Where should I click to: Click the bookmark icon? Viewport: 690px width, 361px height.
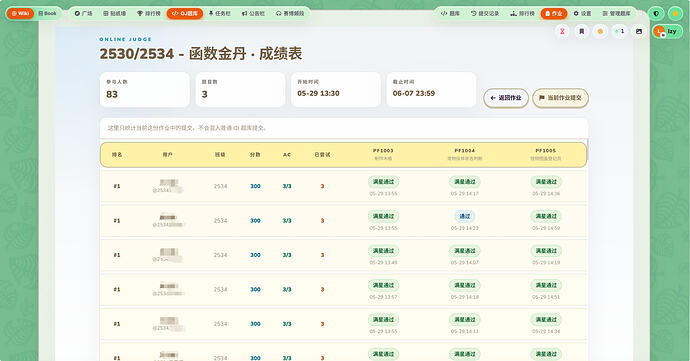[x=581, y=31]
